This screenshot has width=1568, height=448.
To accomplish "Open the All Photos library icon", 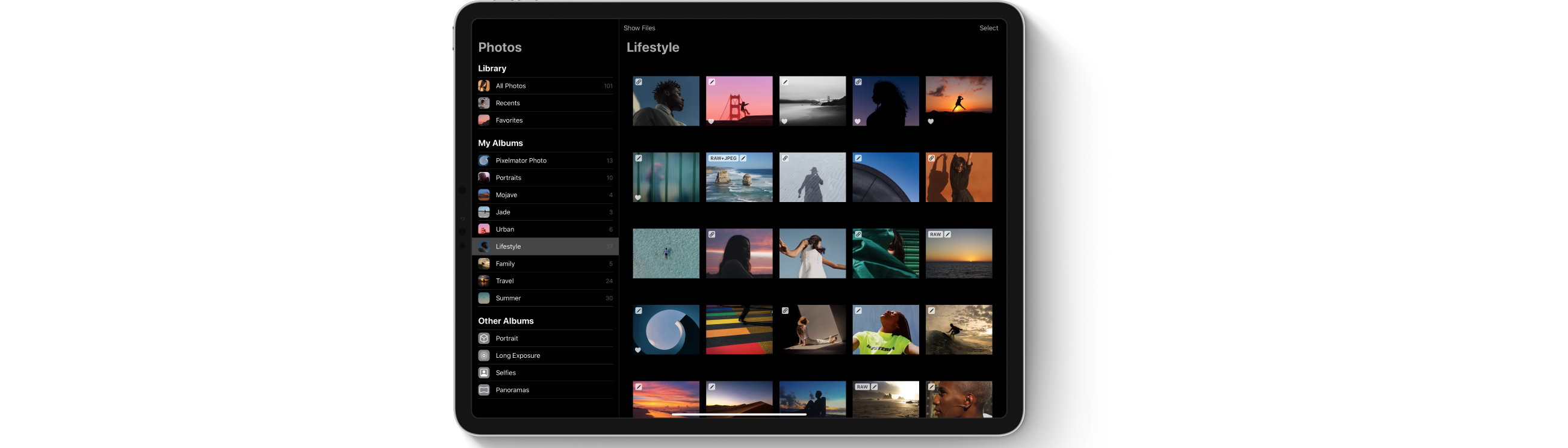I will click(483, 86).
